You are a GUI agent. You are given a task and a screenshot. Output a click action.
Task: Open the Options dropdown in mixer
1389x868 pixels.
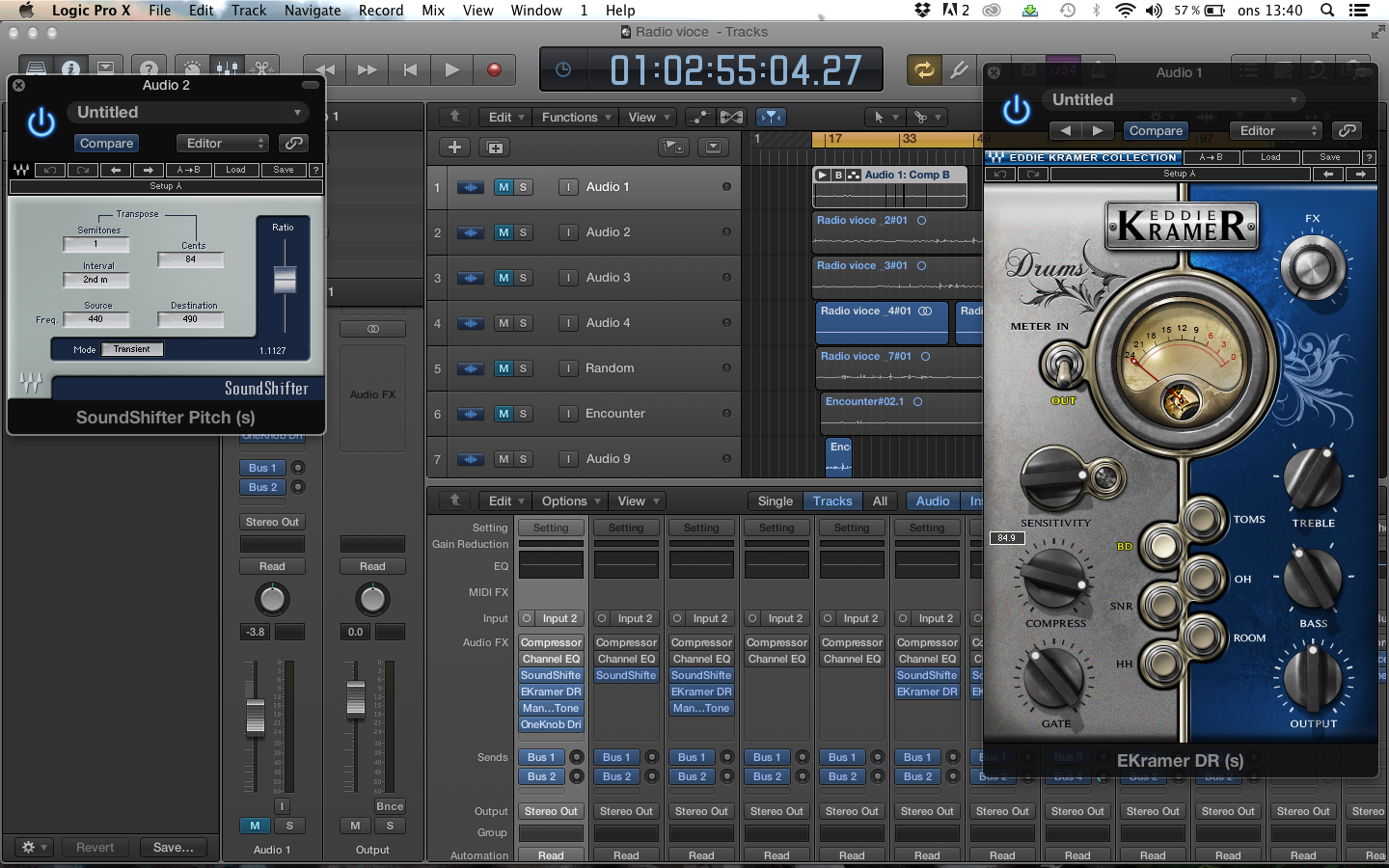click(x=571, y=501)
